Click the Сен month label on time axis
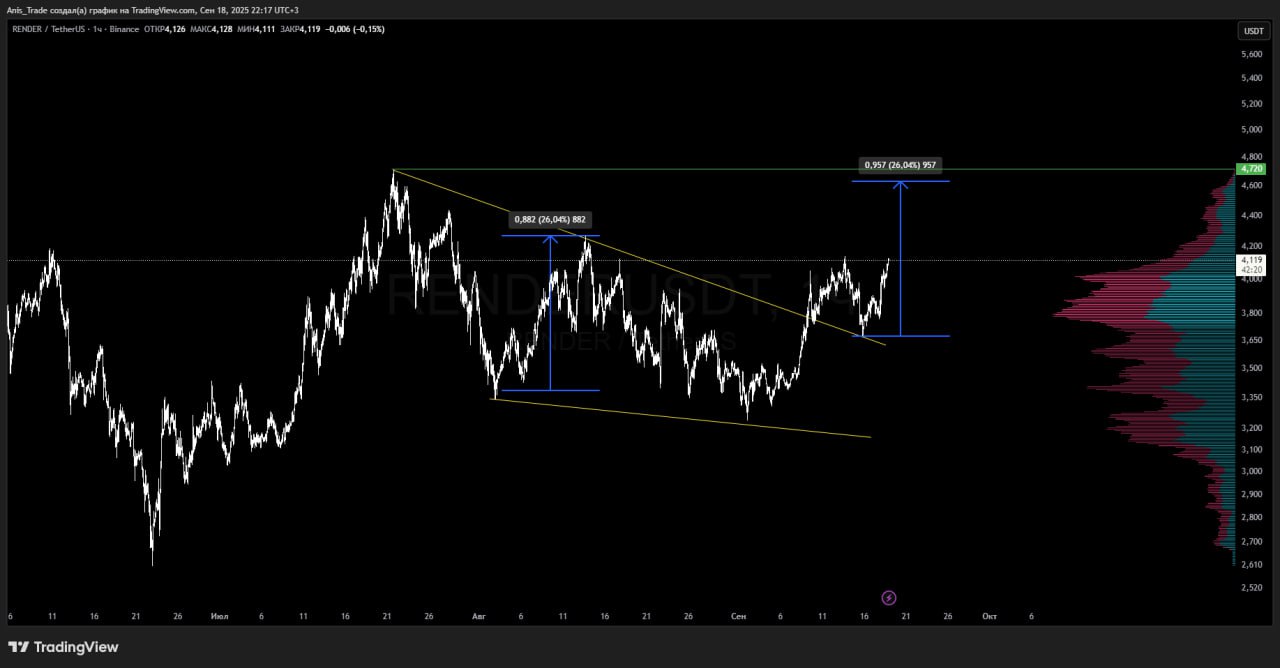Viewport: 1280px width, 668px height. pyautogui.click(x=738, y=616)
